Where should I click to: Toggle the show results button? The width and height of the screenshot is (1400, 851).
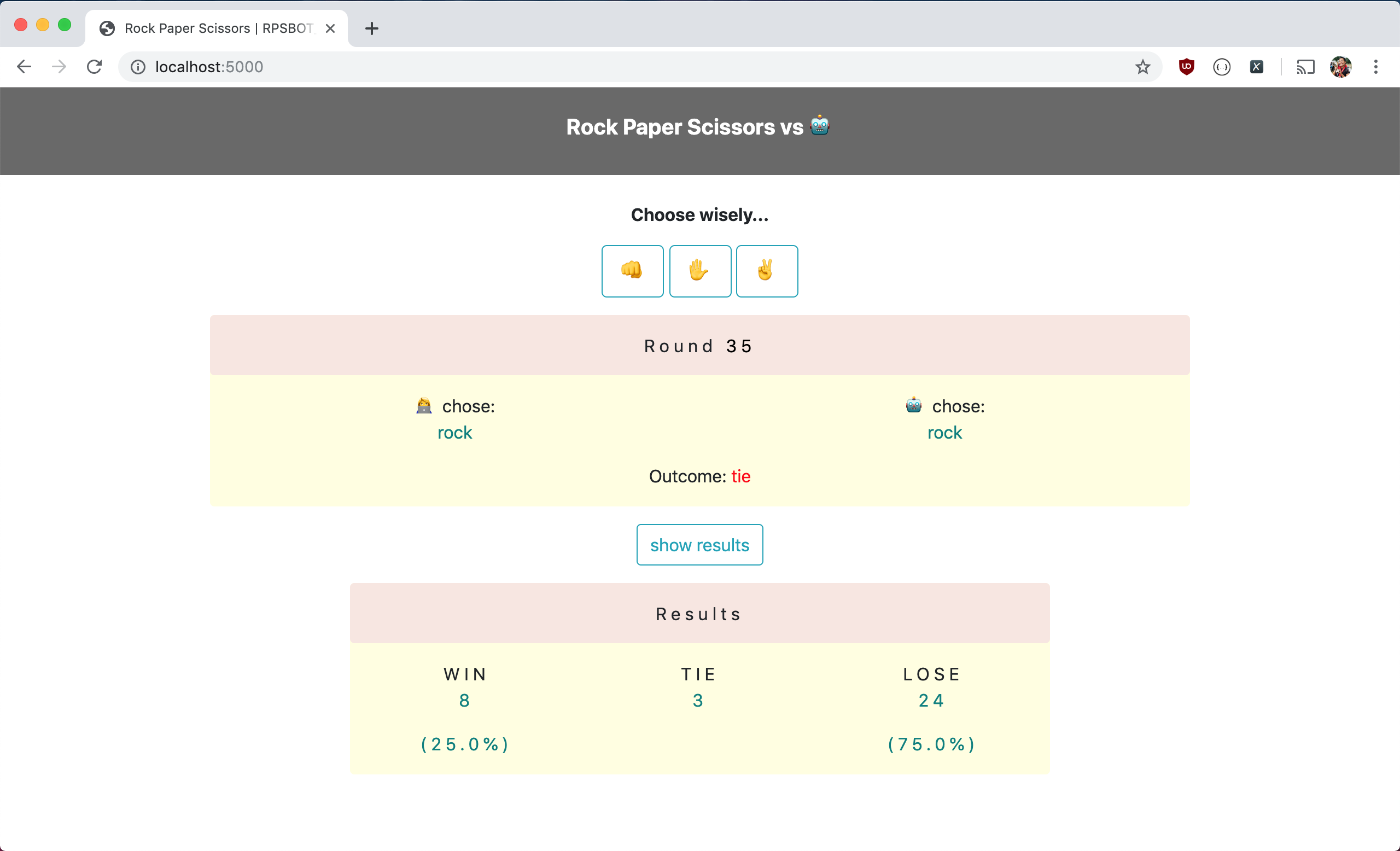(x=699, y=545)
